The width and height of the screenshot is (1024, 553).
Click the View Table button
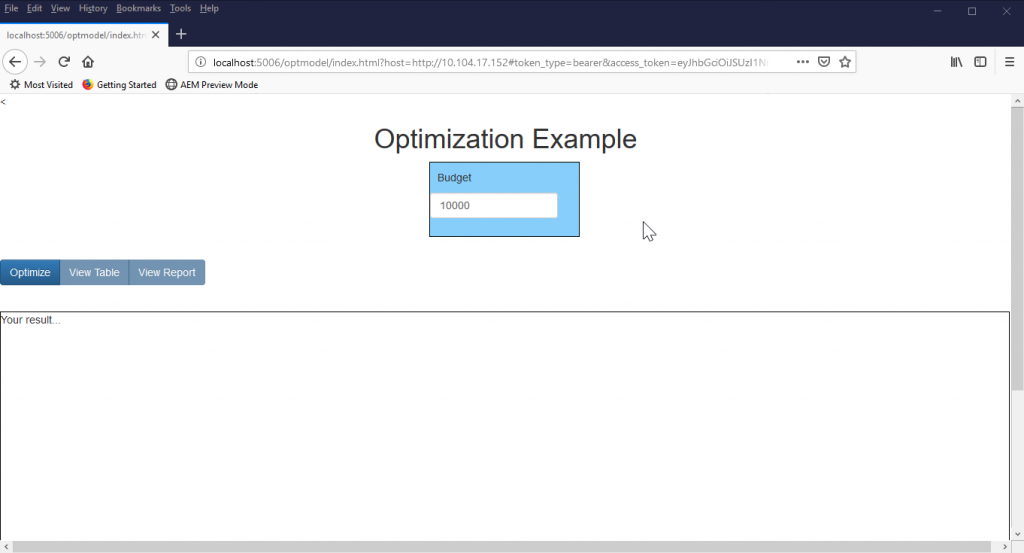tap(94, 273)
